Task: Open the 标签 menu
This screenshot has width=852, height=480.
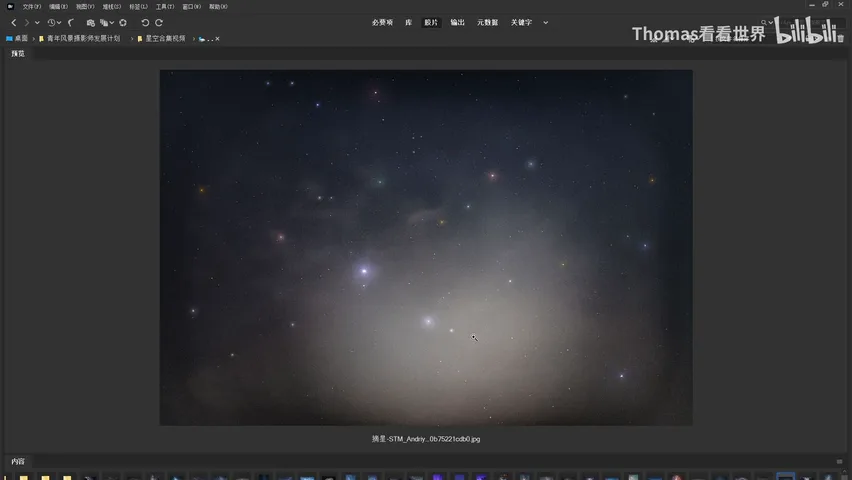Action: click(x=138, y=7)
